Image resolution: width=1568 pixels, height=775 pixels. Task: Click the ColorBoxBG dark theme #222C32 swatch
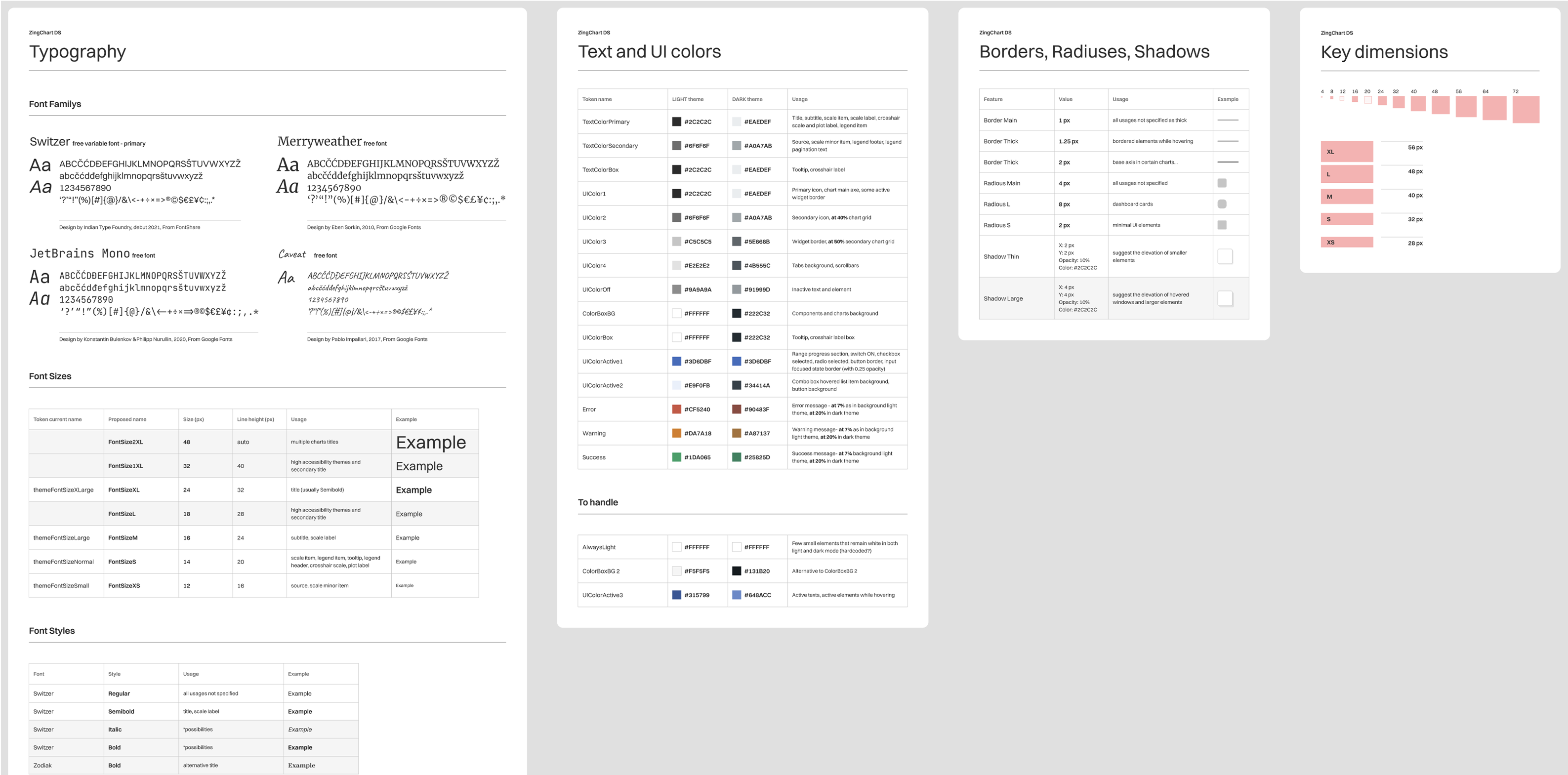tap(737, 314)
